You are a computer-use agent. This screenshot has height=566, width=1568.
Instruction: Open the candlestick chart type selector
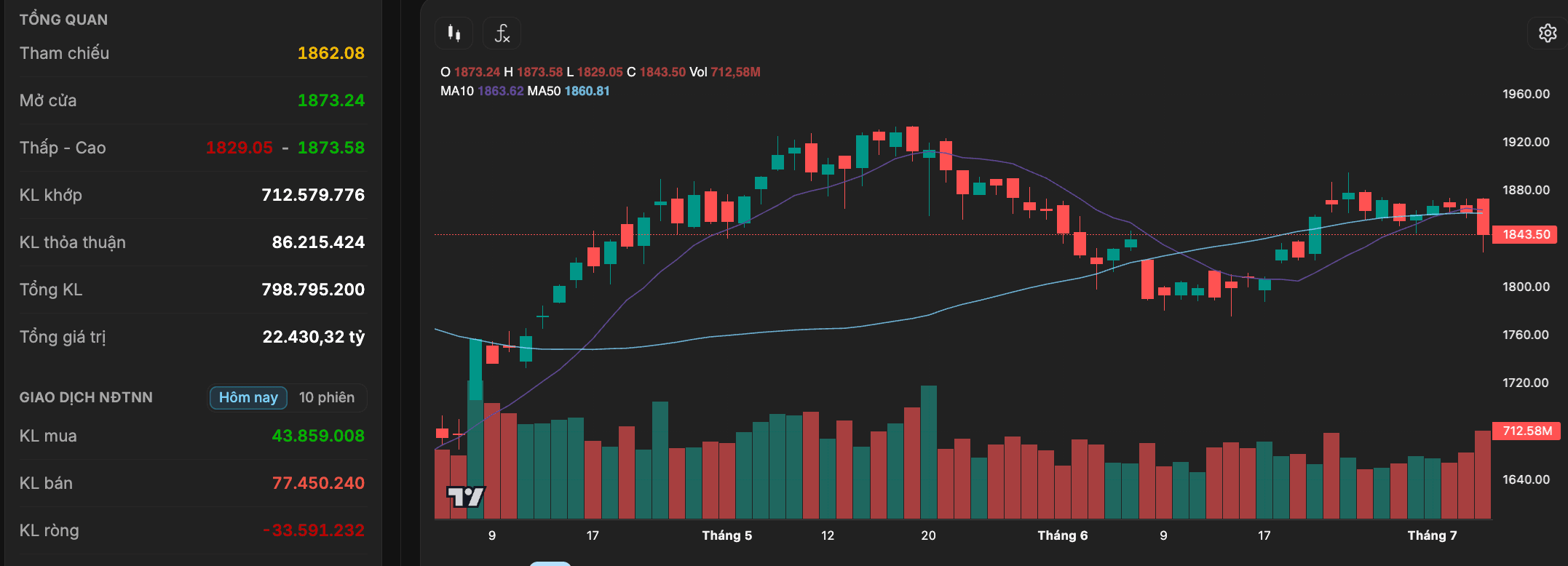tap(454, 33)
